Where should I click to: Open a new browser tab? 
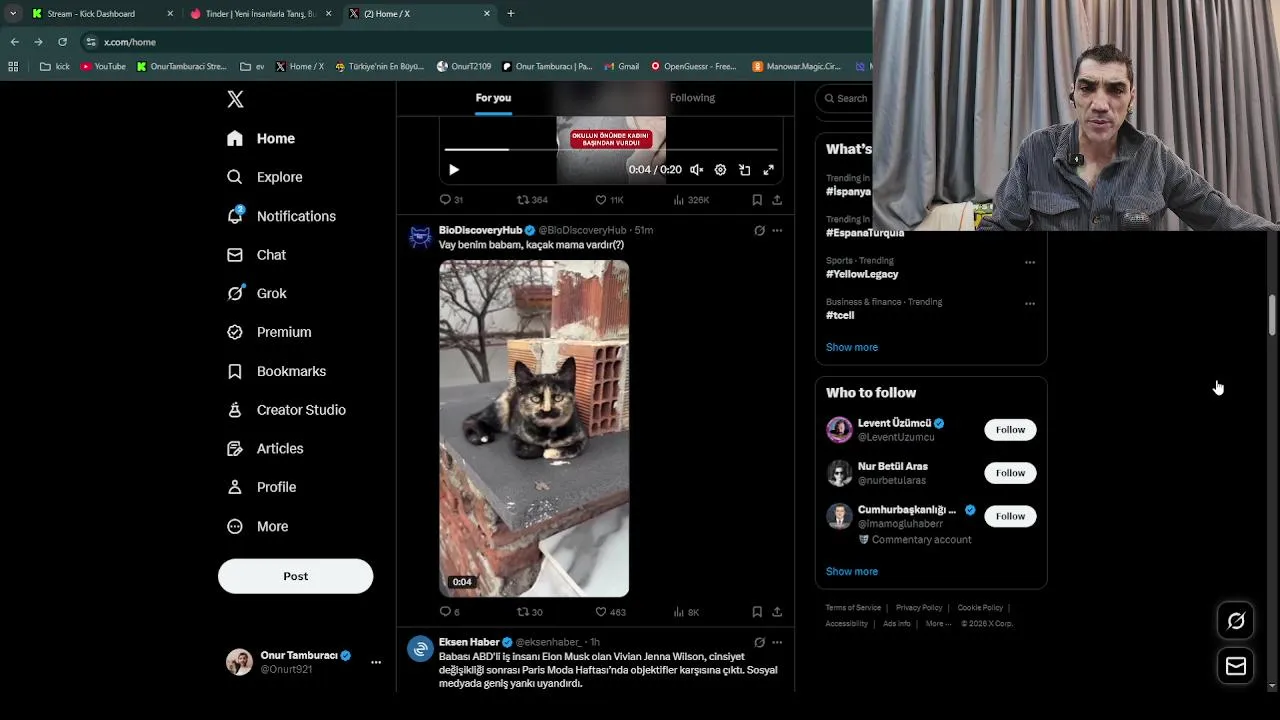tap(510, 14)
